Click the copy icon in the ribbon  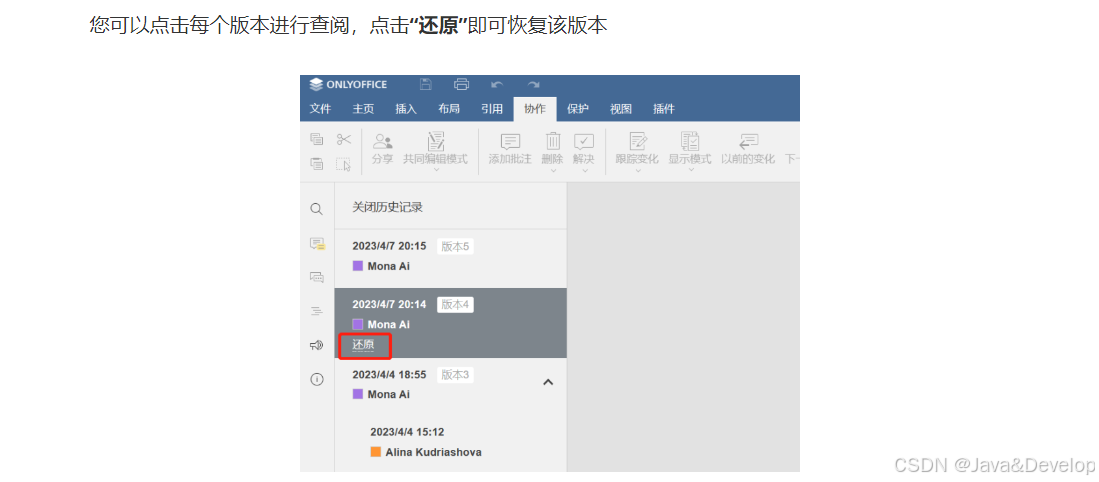(317, 139)
